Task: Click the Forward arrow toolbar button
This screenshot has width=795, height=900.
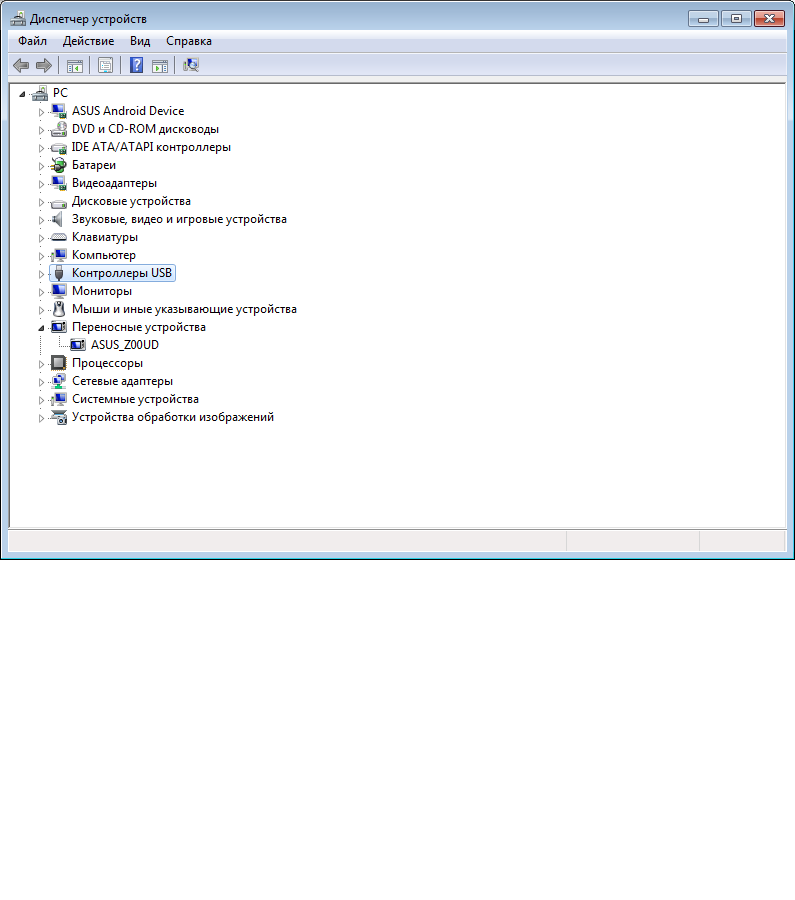Action: (x=43, y=65)
